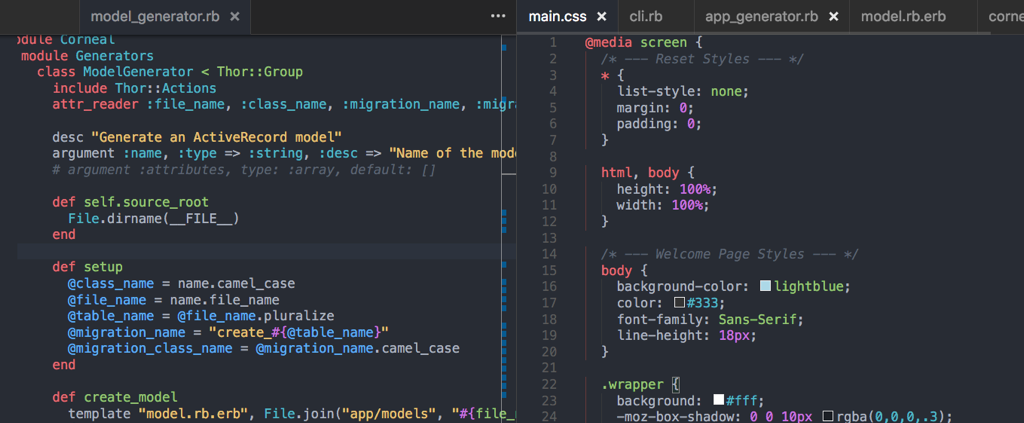Click 'desc "Generate an ActiveRecord model"' line
1024x423 pixels.
click(198, 137)
